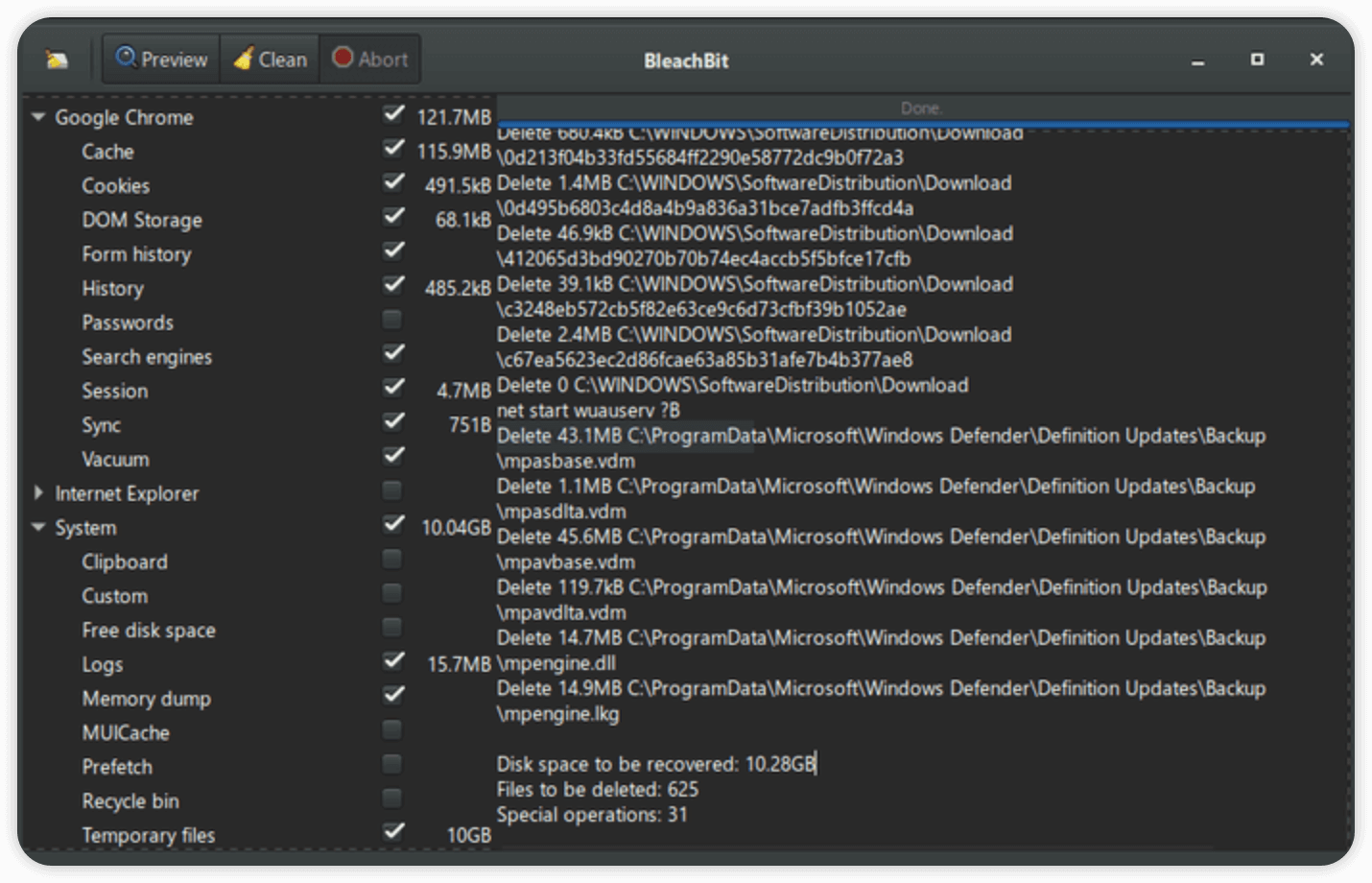Select the Passwords tree item
Screen dimensions: 1372x883
coord(128,322)
